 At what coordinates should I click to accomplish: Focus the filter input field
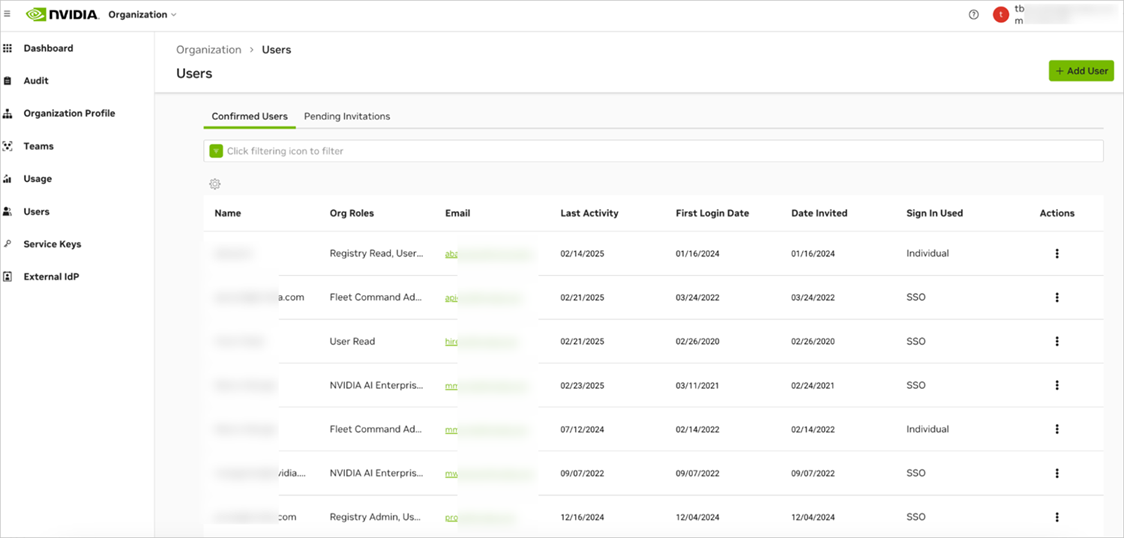click(x=653, y=151)
